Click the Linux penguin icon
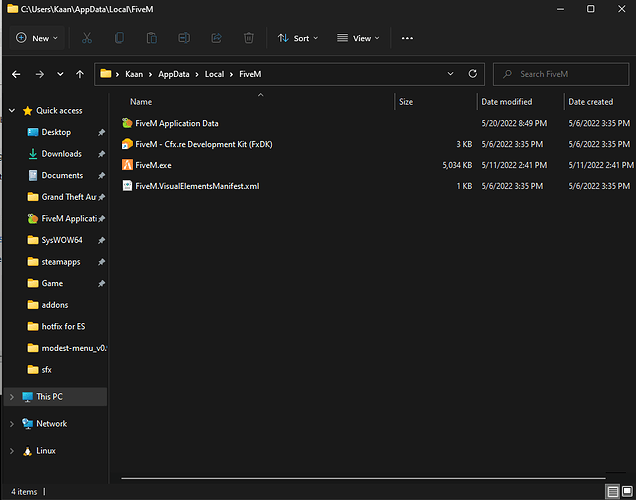This screenshot has width=636, height=500. pos(28,451)
